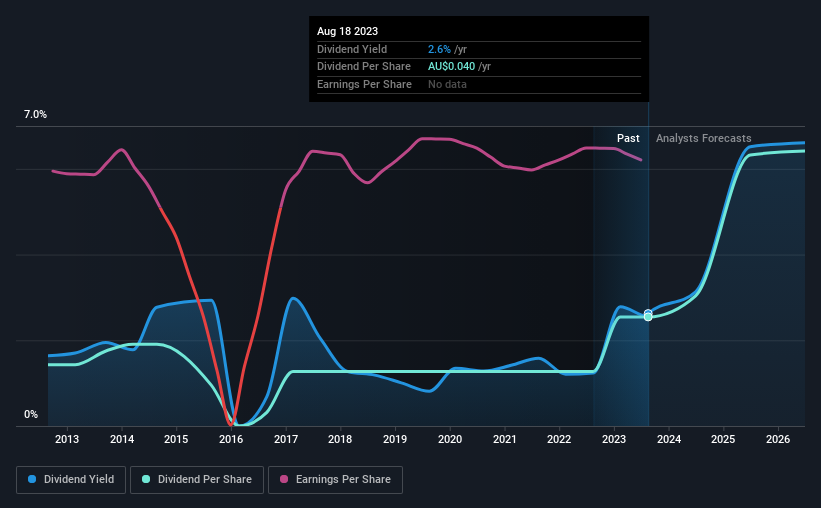
Task: Click the teal Dividend Per Share data point marker
Action: [x=648, y=317]
